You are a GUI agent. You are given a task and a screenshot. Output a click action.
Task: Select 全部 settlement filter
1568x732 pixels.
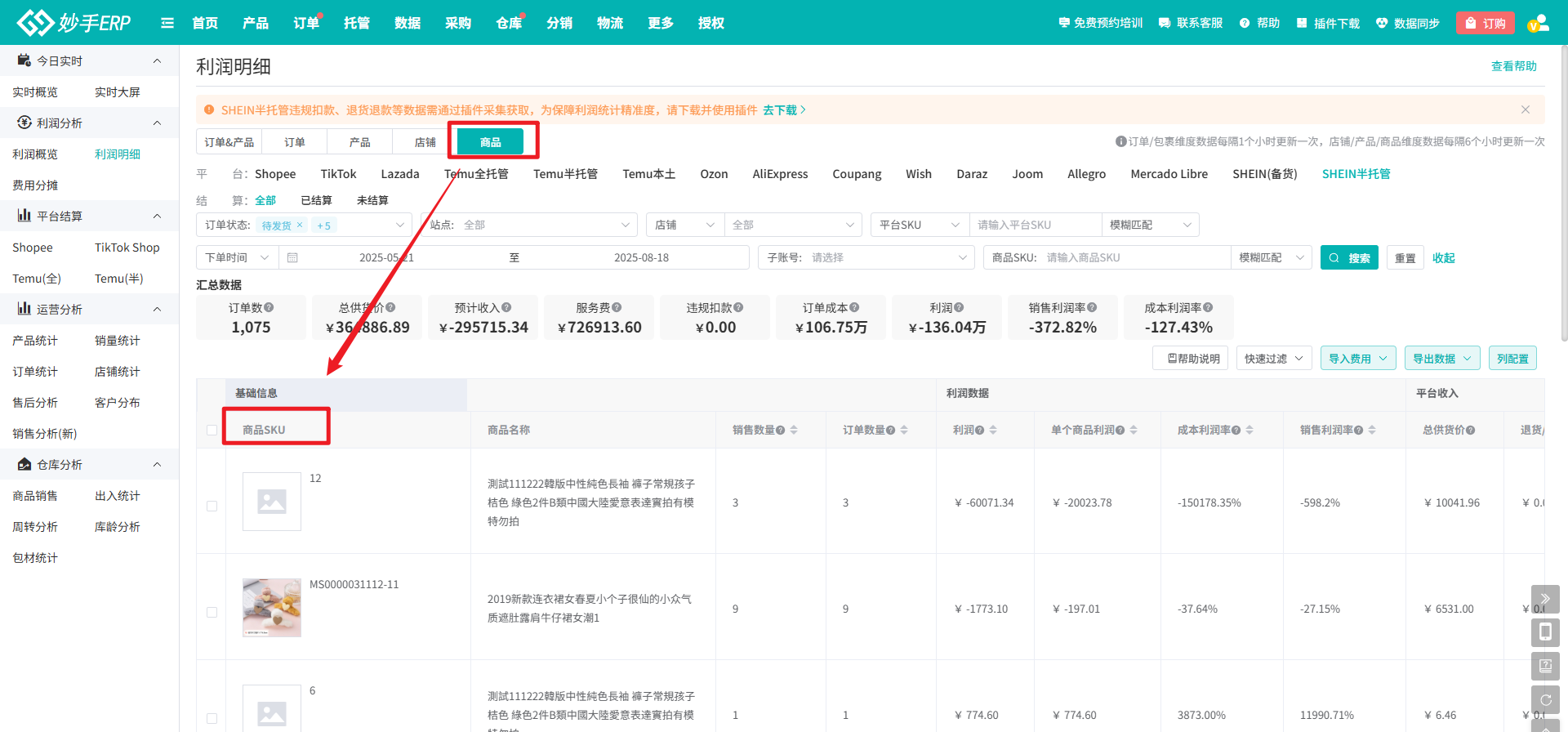[265, 200]
